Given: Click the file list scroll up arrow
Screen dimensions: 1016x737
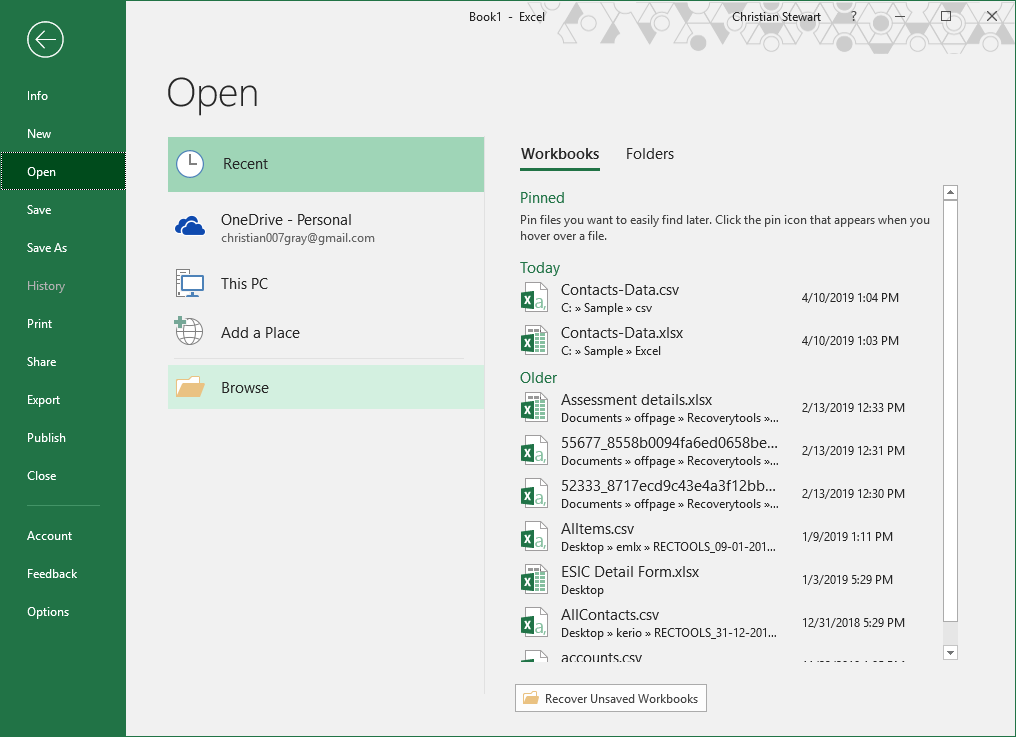Looking at the screenshot, I should (x=950, y=193).
